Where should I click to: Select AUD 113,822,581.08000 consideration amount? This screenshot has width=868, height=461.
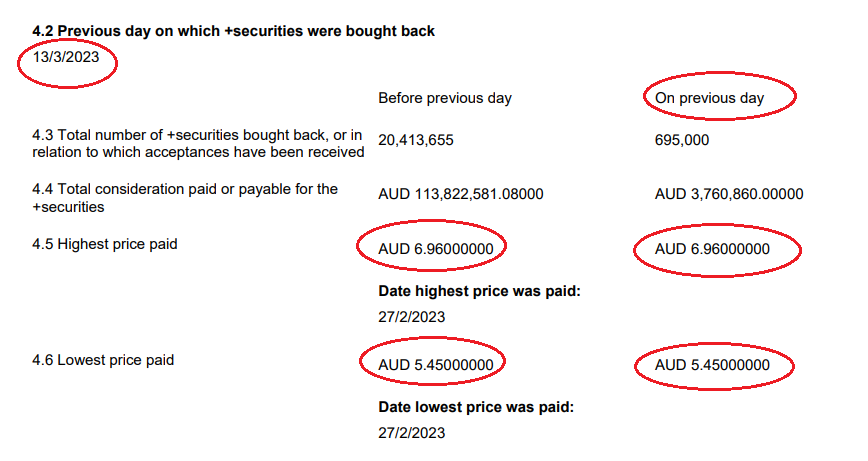tap(461, 194)
